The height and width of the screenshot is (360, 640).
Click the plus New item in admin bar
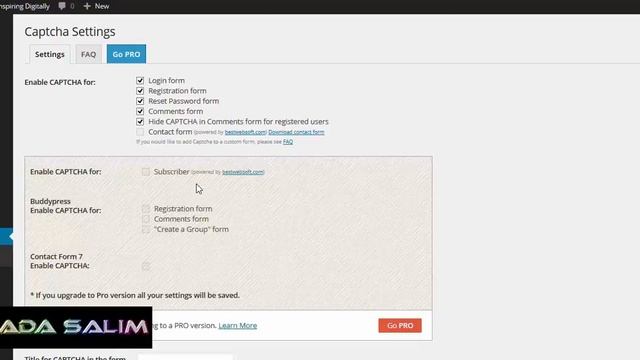point(96,6)
